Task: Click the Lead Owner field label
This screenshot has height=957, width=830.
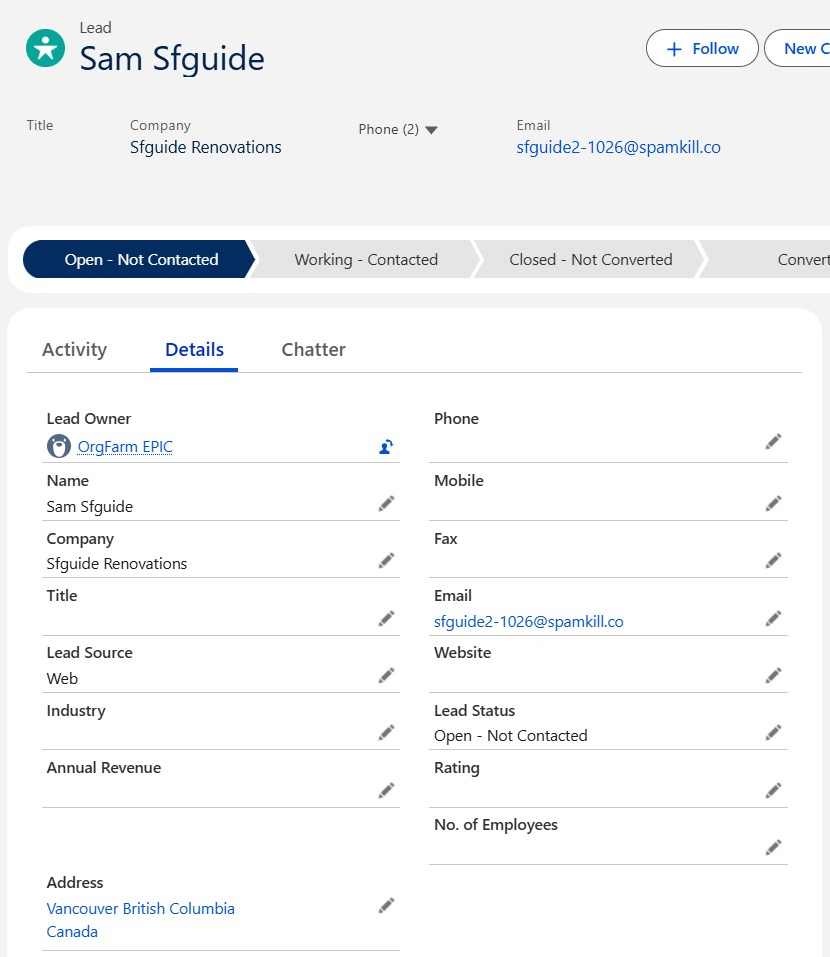Action: point(88,419)
